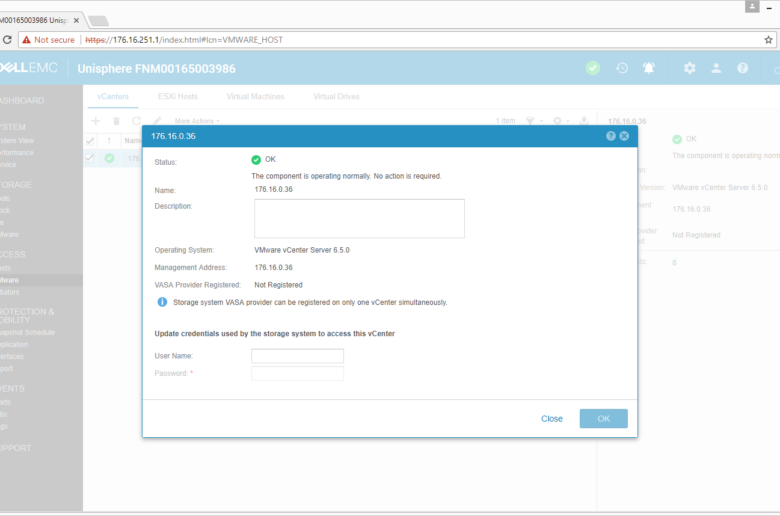780x516 pixels.
Task: Reload the page with browser reload button
Action: pos(7,40)
